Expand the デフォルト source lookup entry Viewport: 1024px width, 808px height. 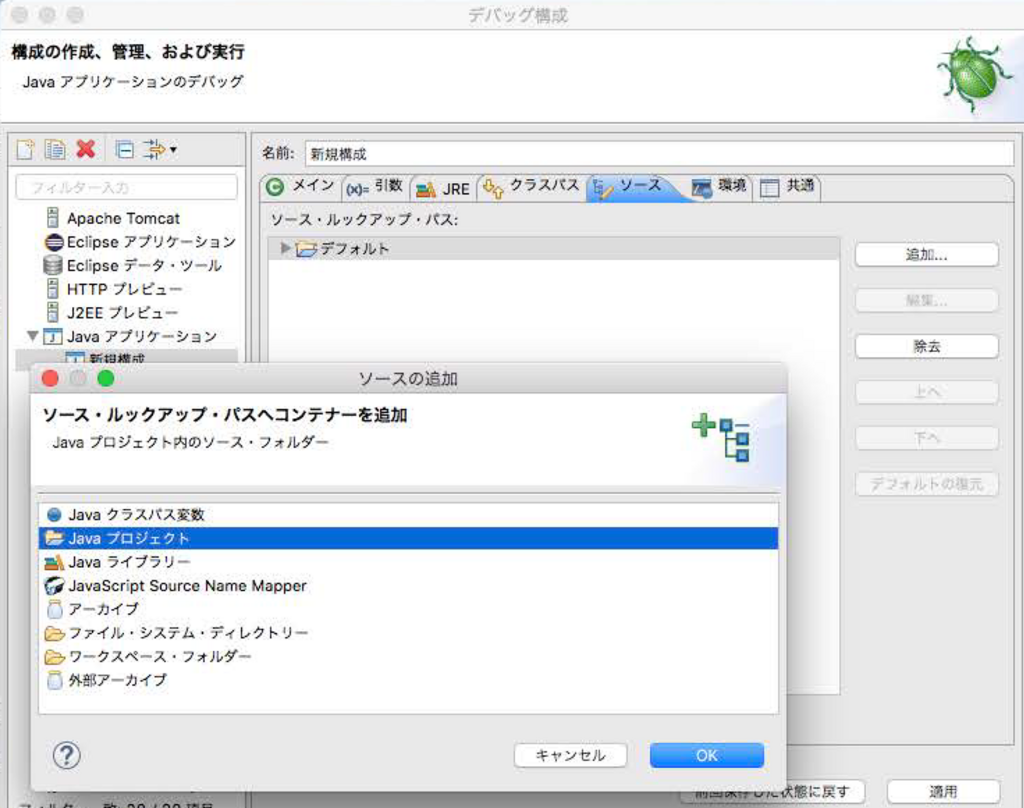[285, 248]
